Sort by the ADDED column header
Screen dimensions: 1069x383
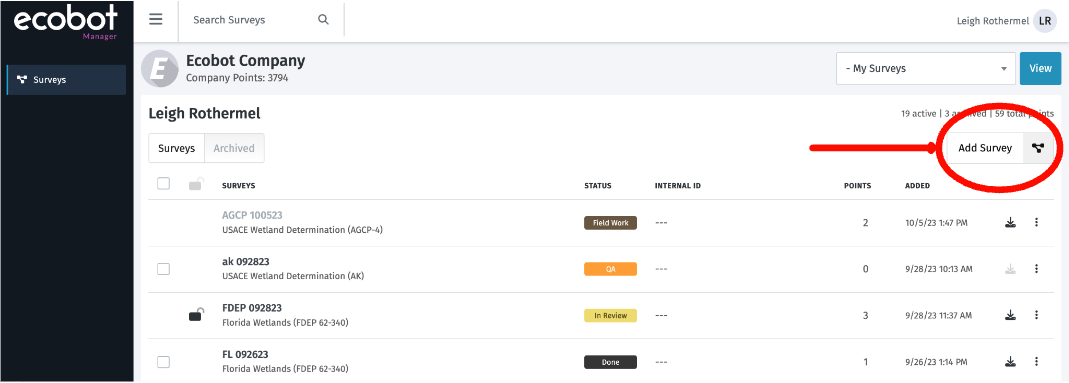coord(918,185)
